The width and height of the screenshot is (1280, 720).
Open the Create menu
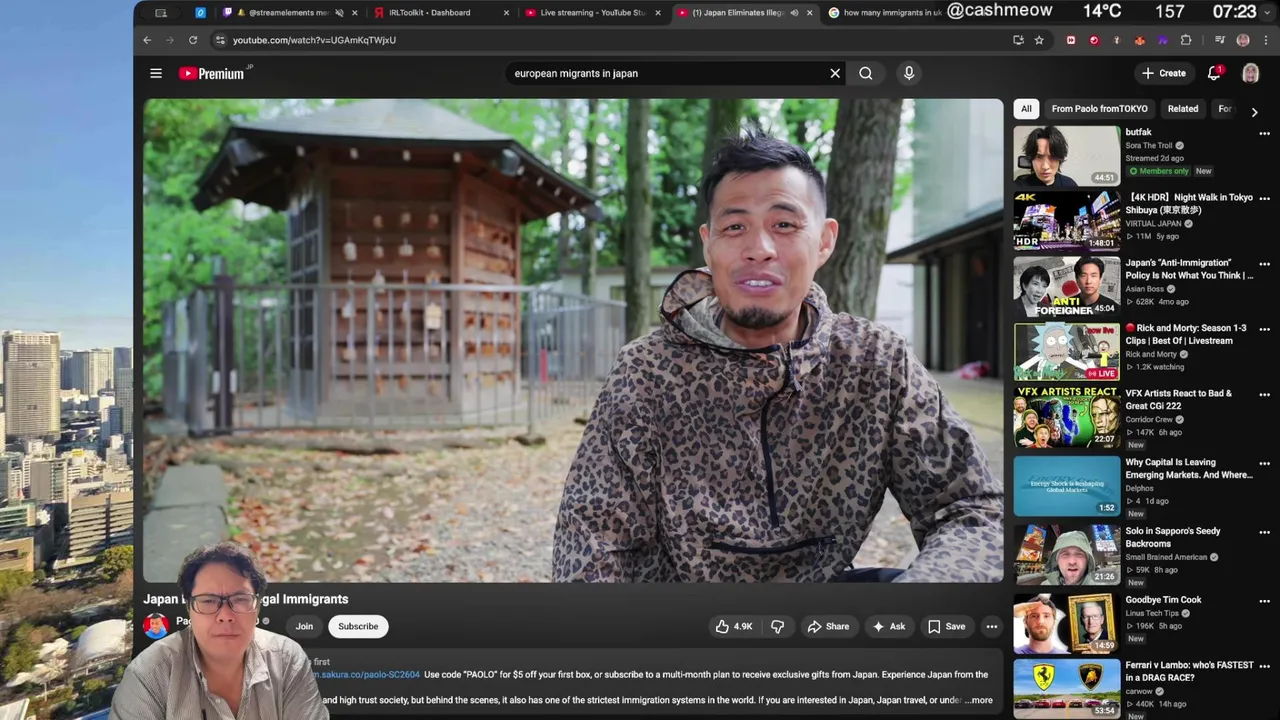click(x=1164, y=73)
